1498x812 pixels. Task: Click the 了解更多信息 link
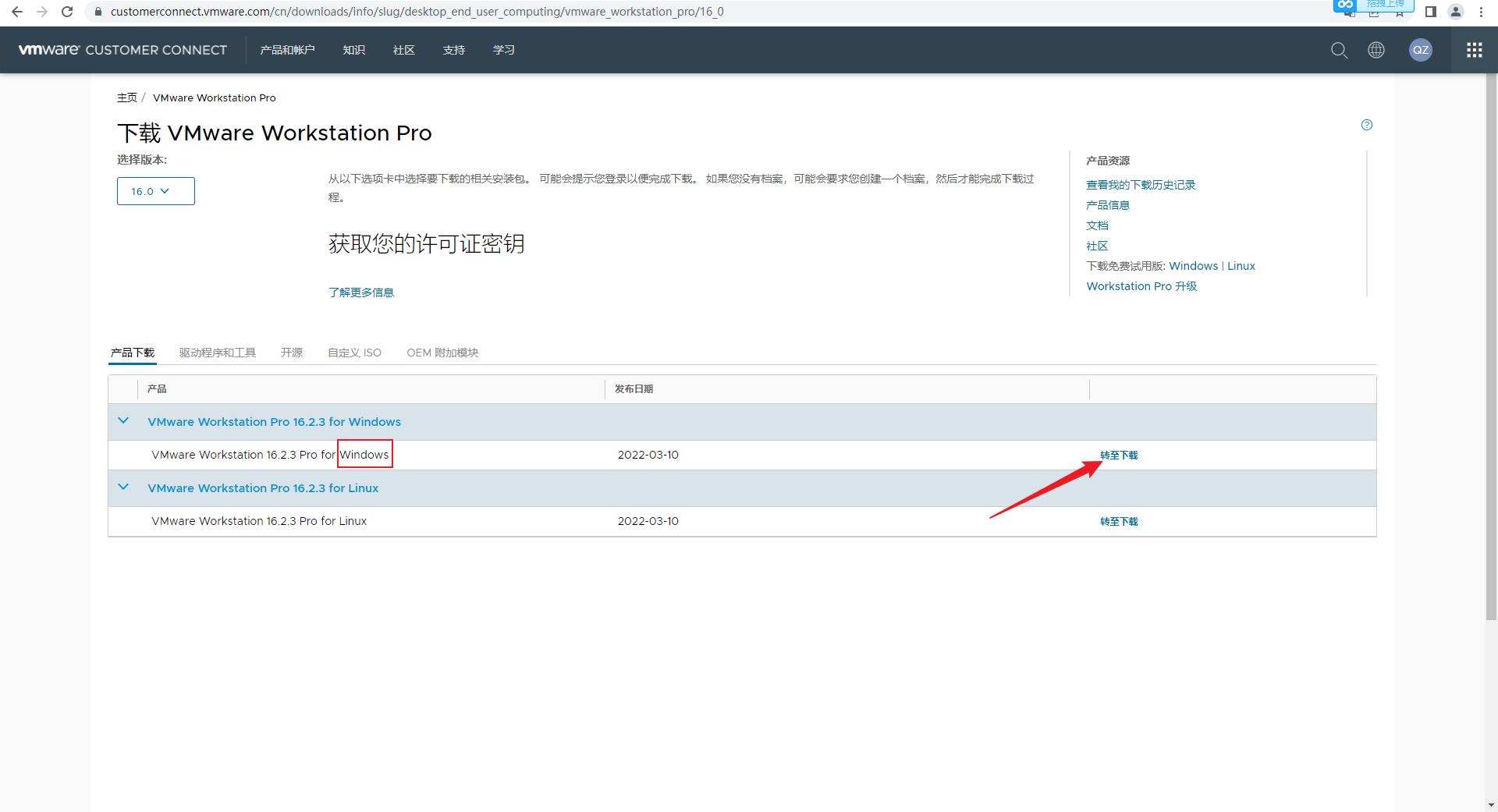tap(361, 292)
